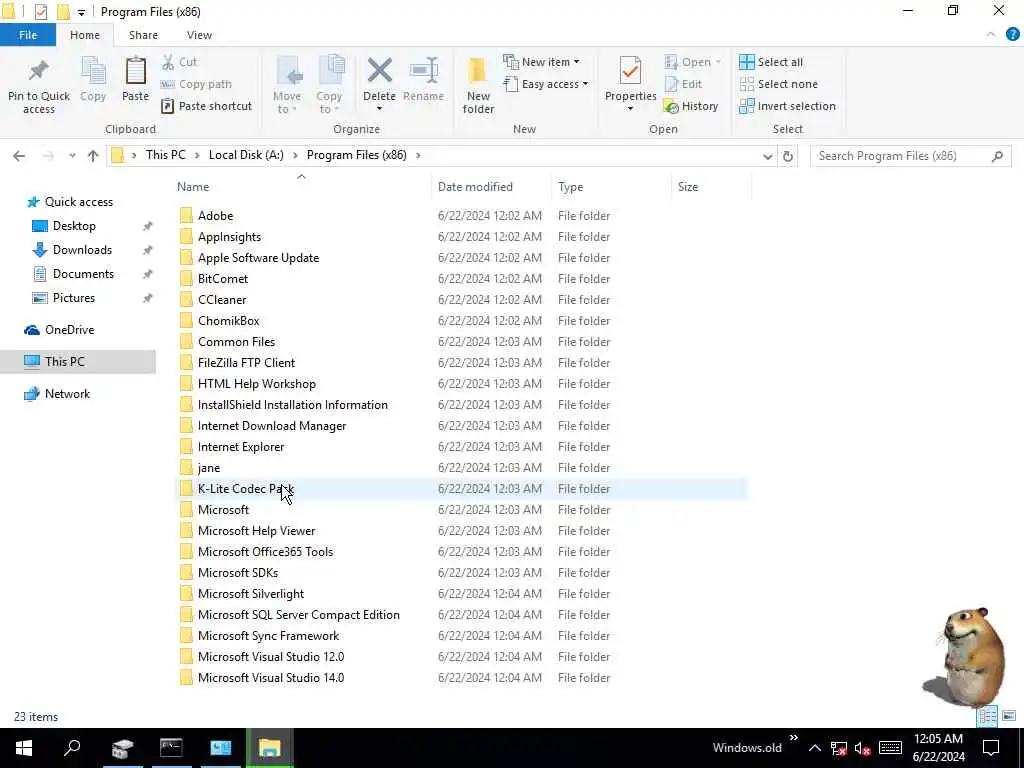1024x768 pixels.
Task: Open Command Prompt from taskbar
Action: [171, 748]
